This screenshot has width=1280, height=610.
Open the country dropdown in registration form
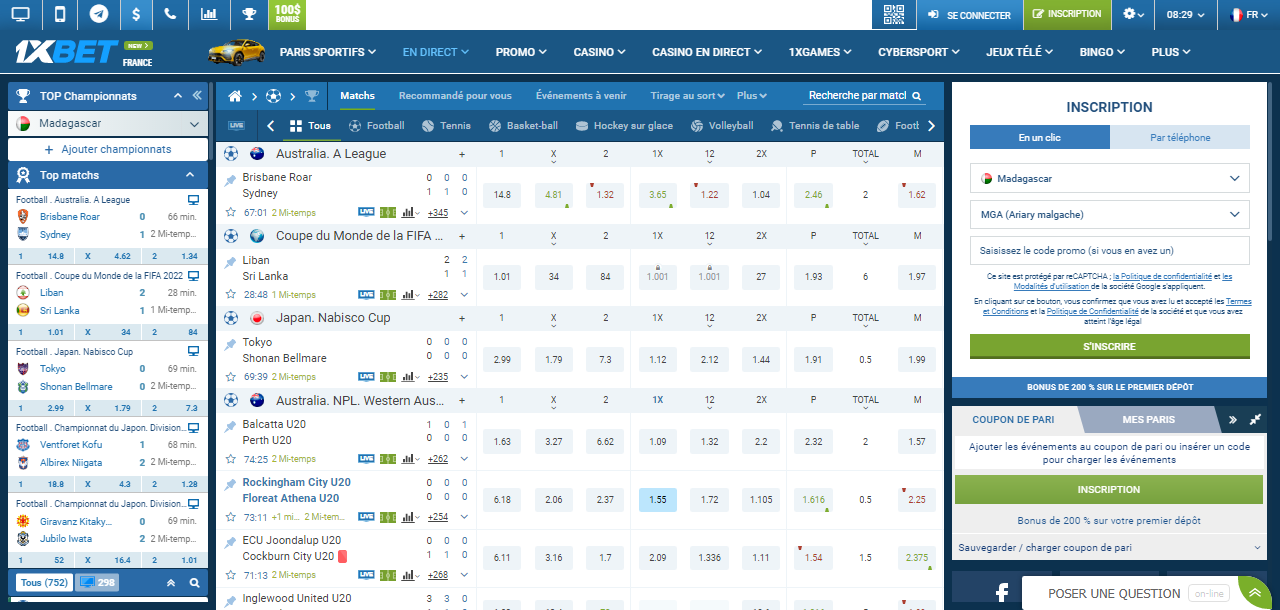[x=1110, y=178]
